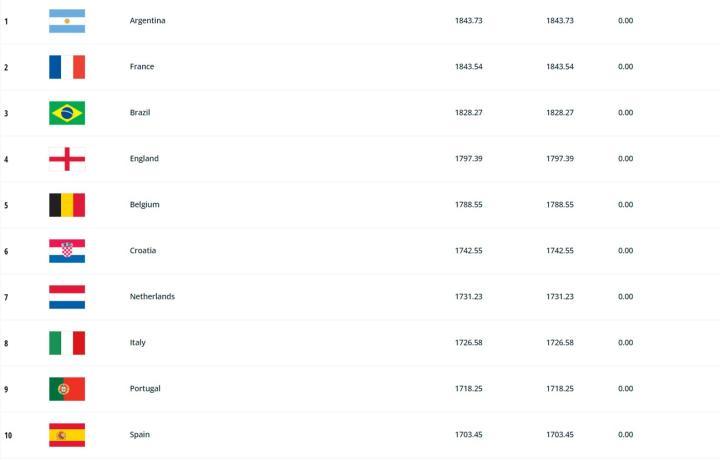Screen dimensions: 720x460
Task: Open the Belgium team link
Action: click(145, 205)
